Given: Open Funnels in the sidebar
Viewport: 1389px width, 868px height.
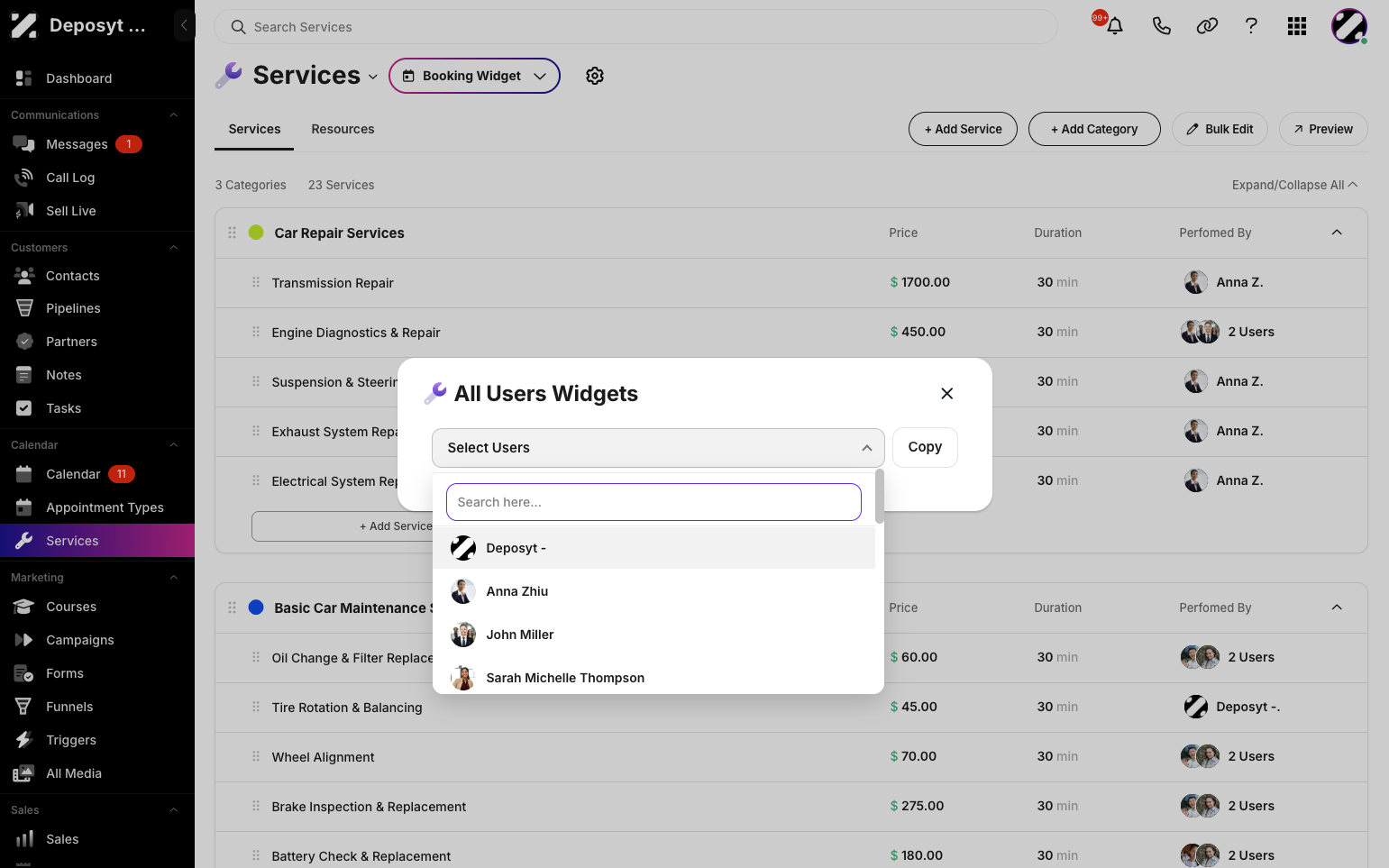Looking at the screenshot, I should pos(97,707).
